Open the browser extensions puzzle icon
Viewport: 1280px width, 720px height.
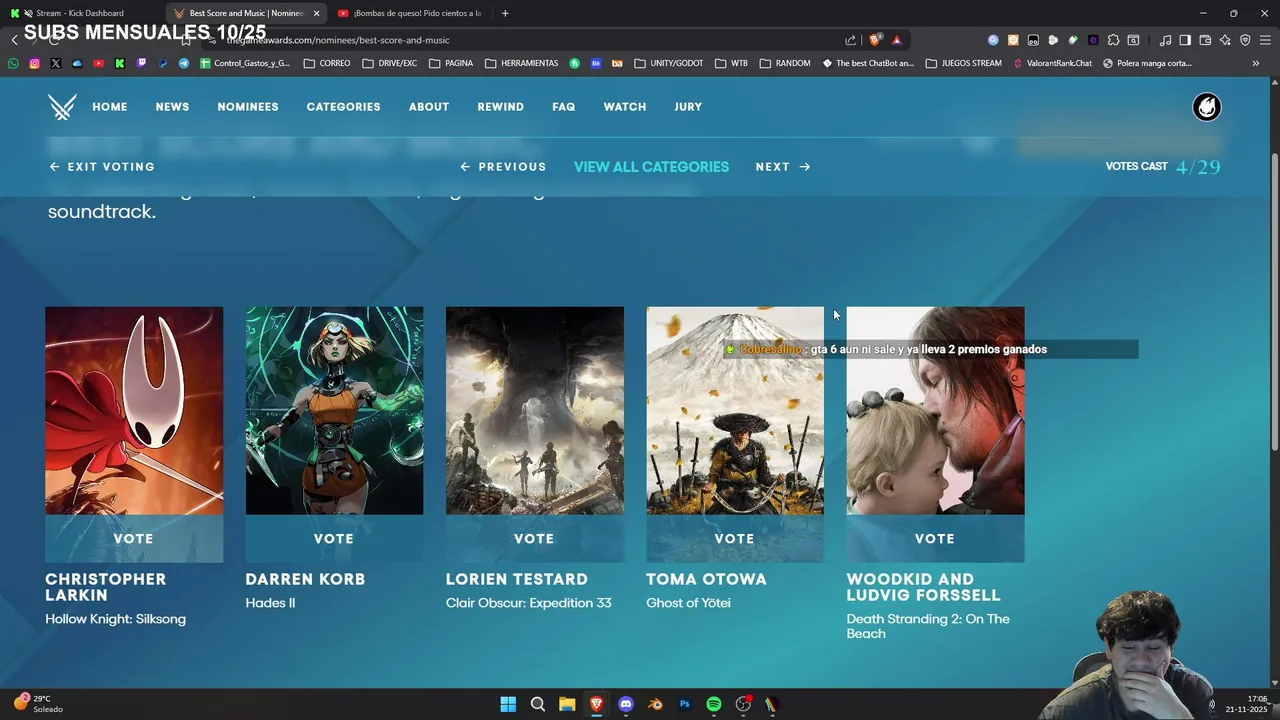(x=1113, y=40)
